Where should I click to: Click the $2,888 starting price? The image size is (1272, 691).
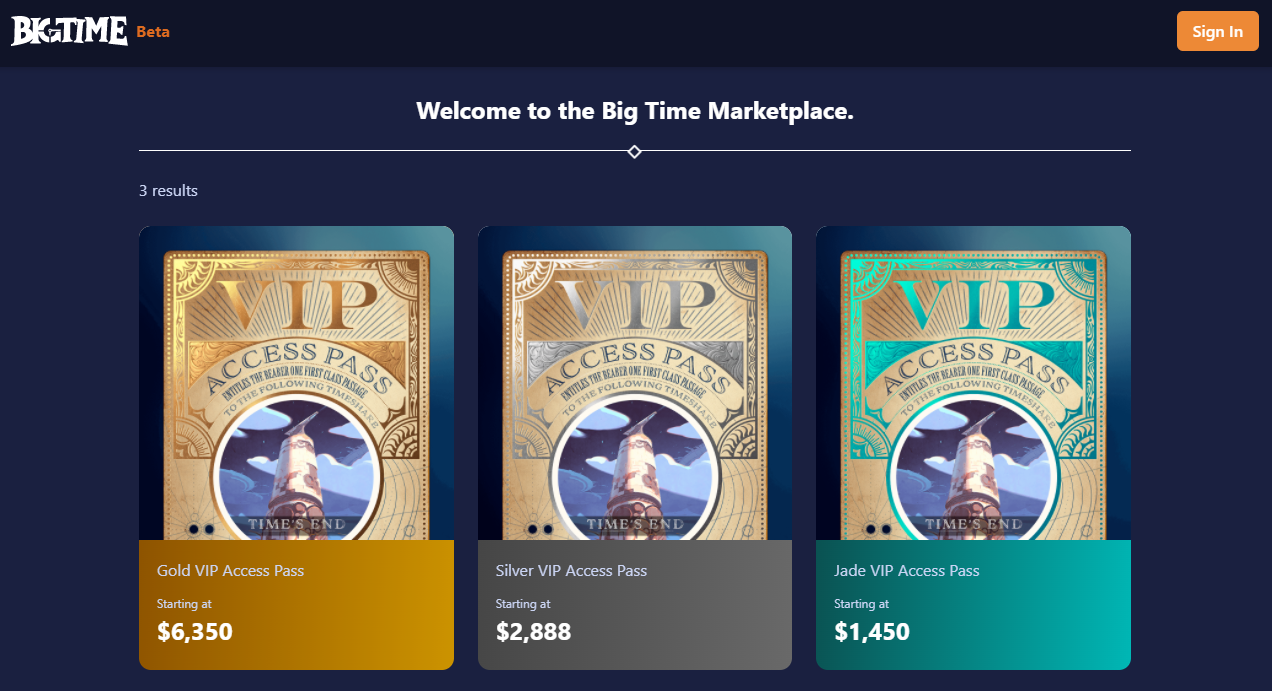click(x=534, y=632)
